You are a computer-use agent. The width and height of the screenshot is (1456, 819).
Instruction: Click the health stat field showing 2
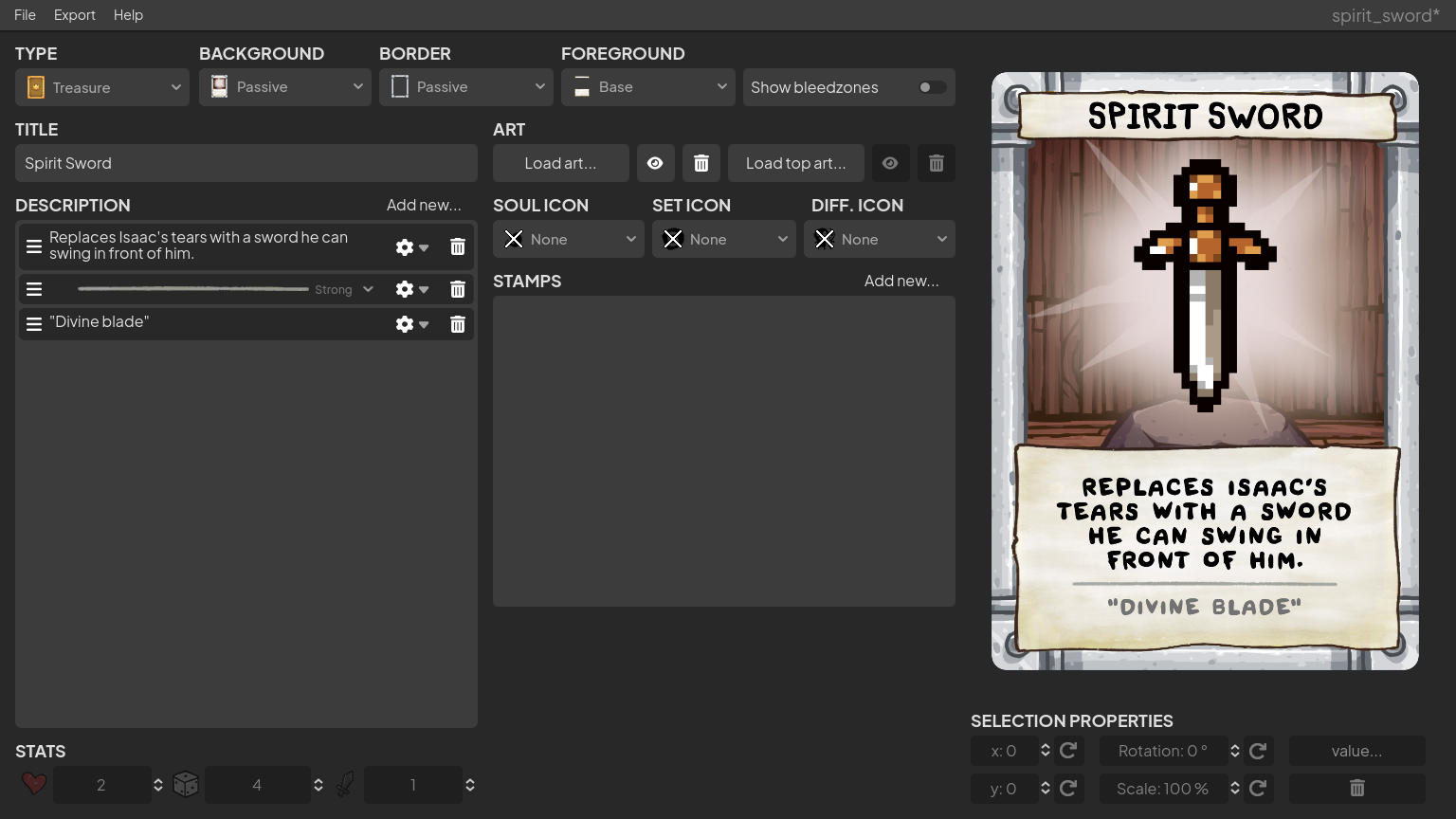(101, 785)
